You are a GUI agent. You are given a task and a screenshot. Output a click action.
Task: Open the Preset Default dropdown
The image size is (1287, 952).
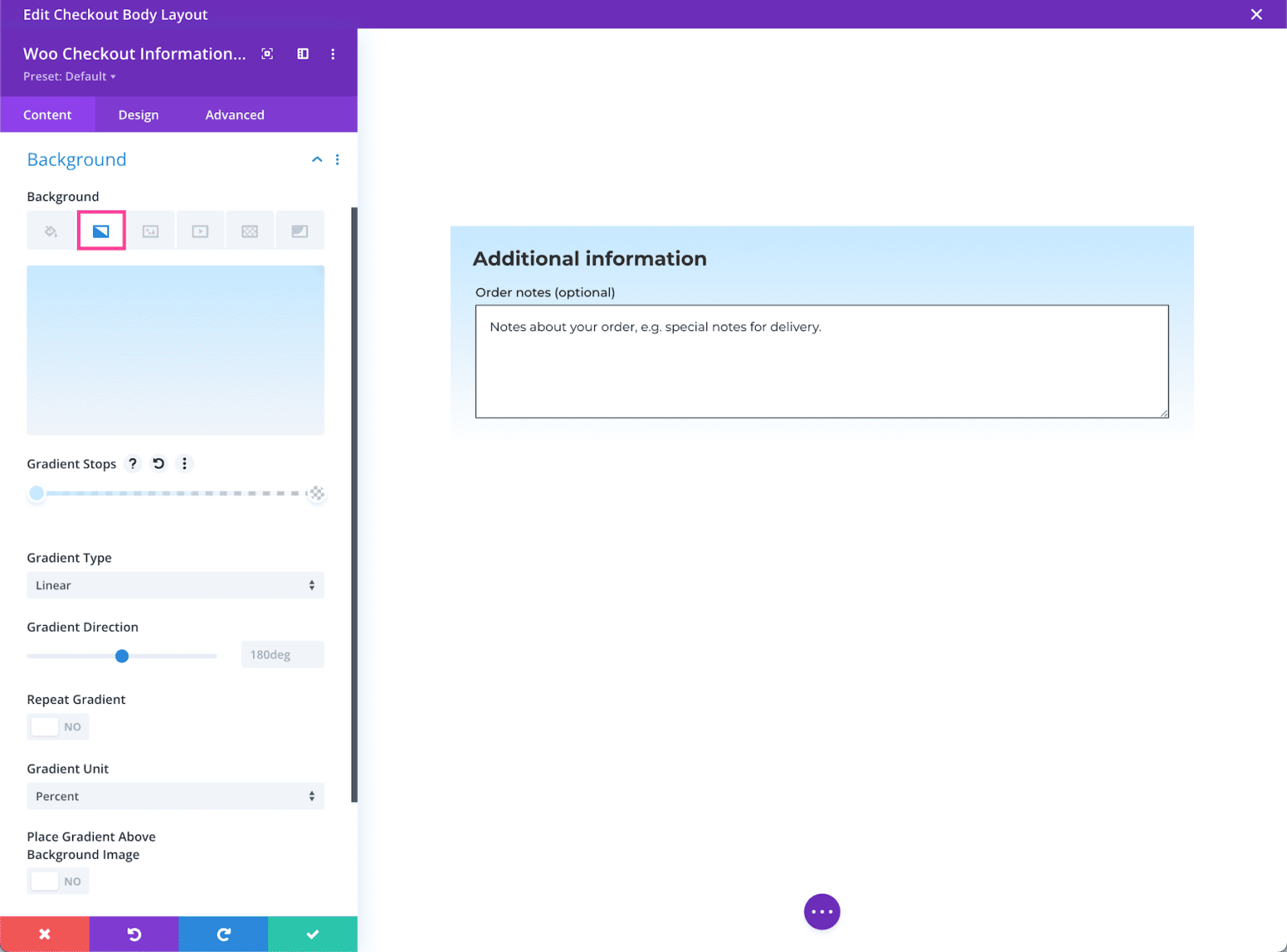(70, 76)
